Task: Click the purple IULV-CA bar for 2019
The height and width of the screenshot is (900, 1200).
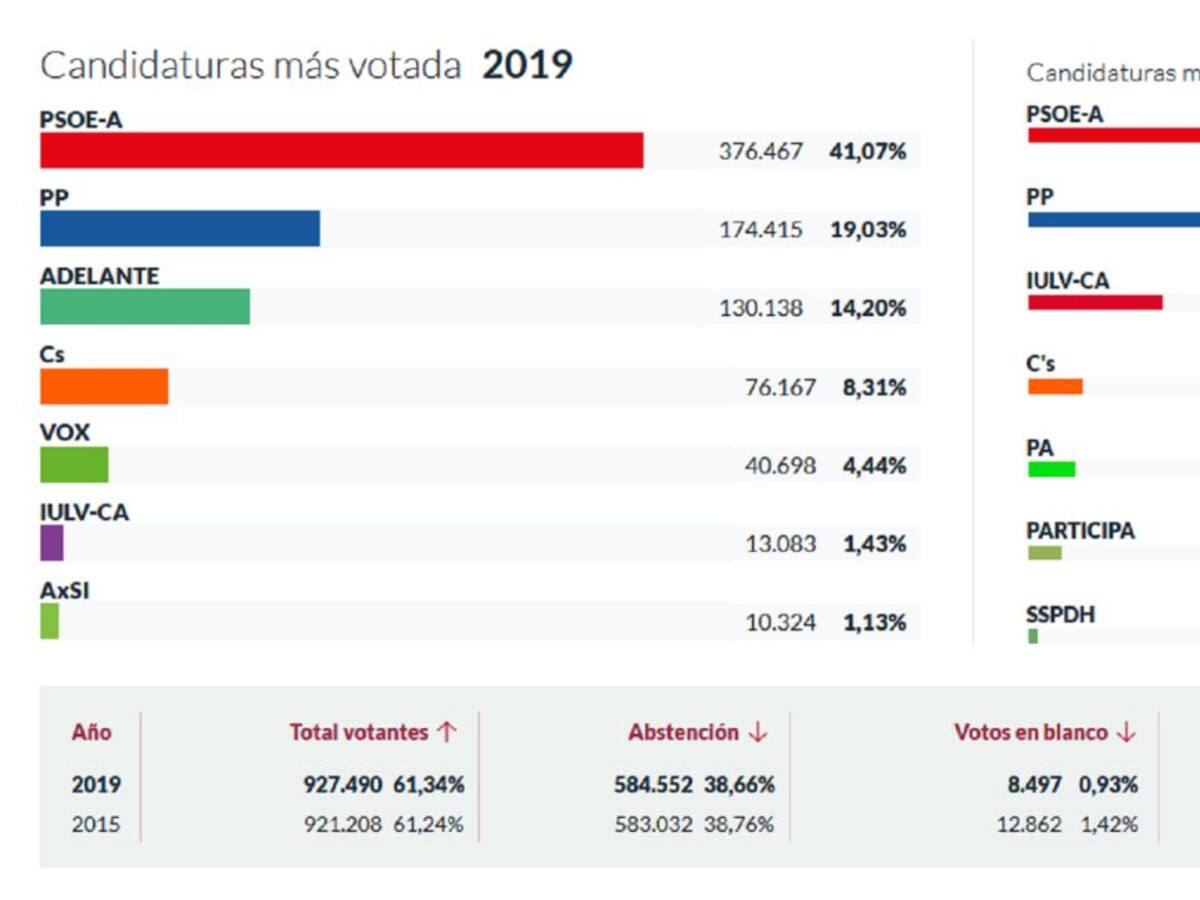Action: coord(52,543)
